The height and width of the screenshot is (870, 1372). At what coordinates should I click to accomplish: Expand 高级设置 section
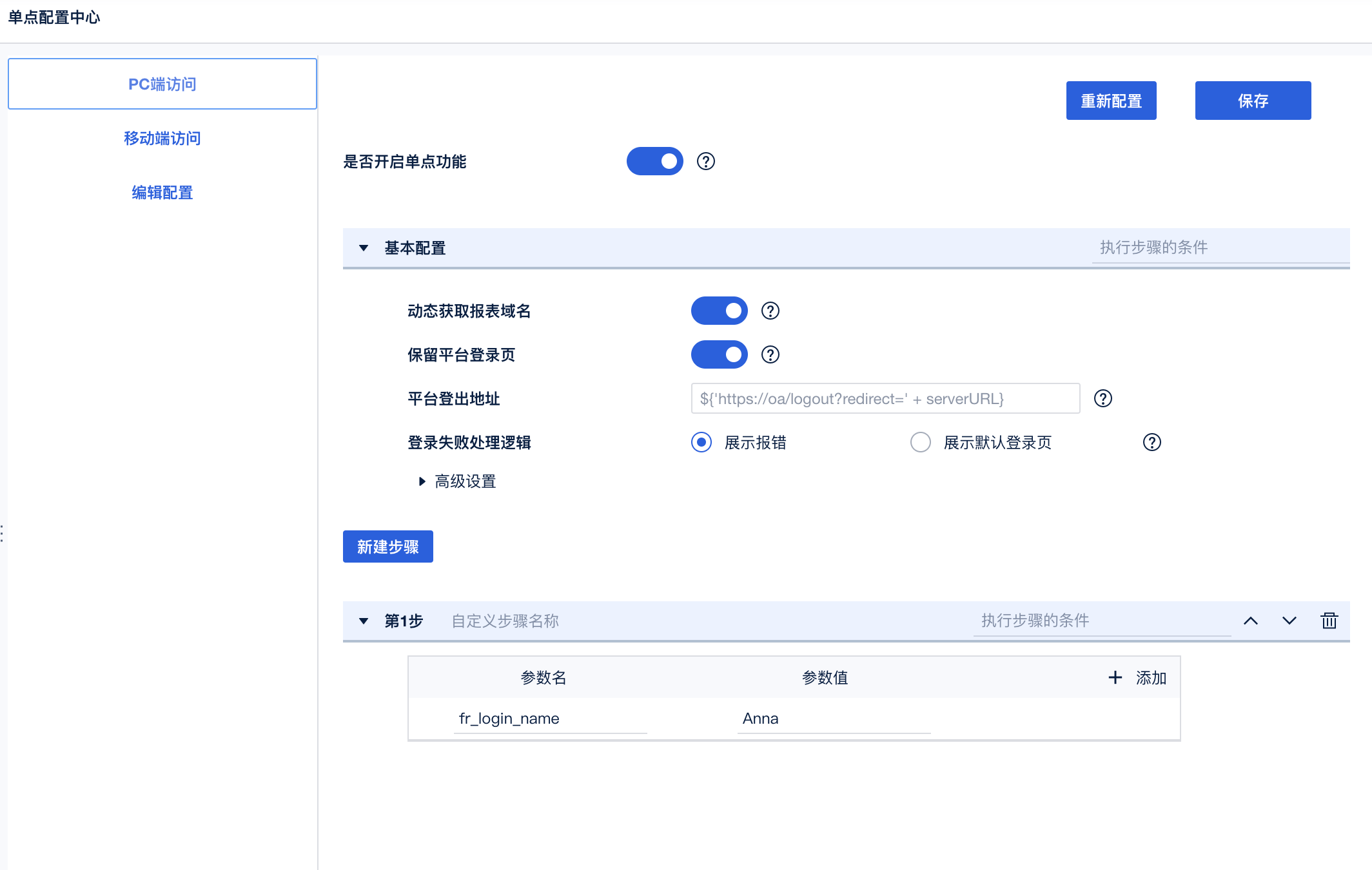[422, 481]
